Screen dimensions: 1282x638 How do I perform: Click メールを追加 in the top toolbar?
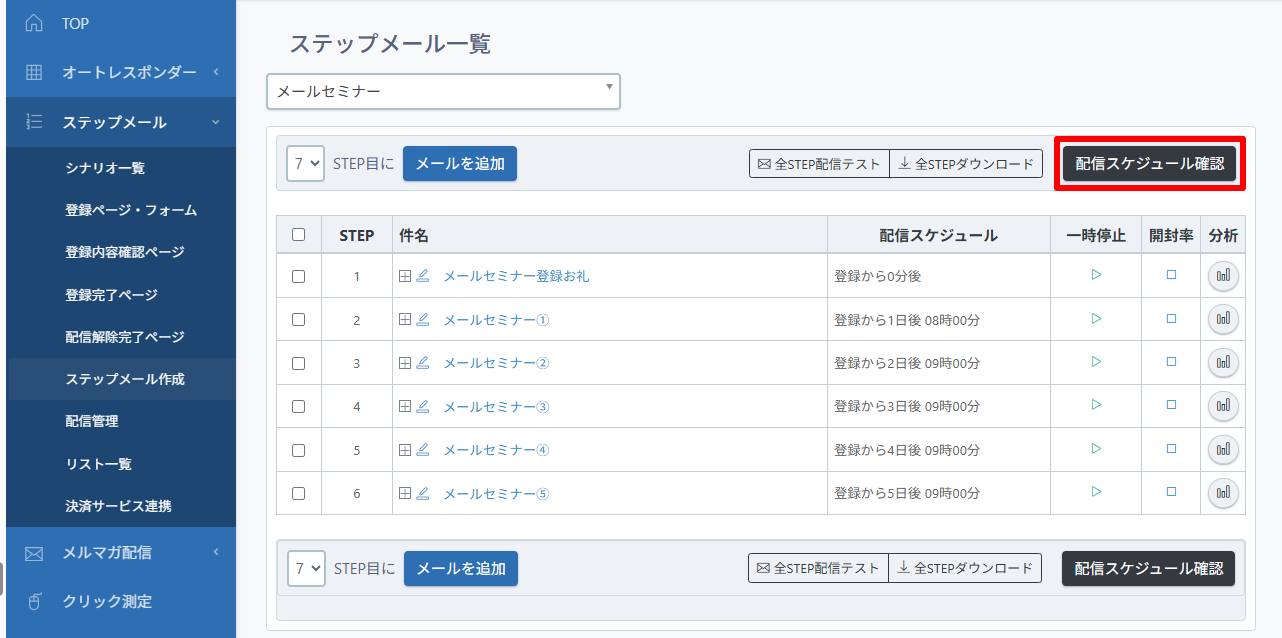(460, 163)
